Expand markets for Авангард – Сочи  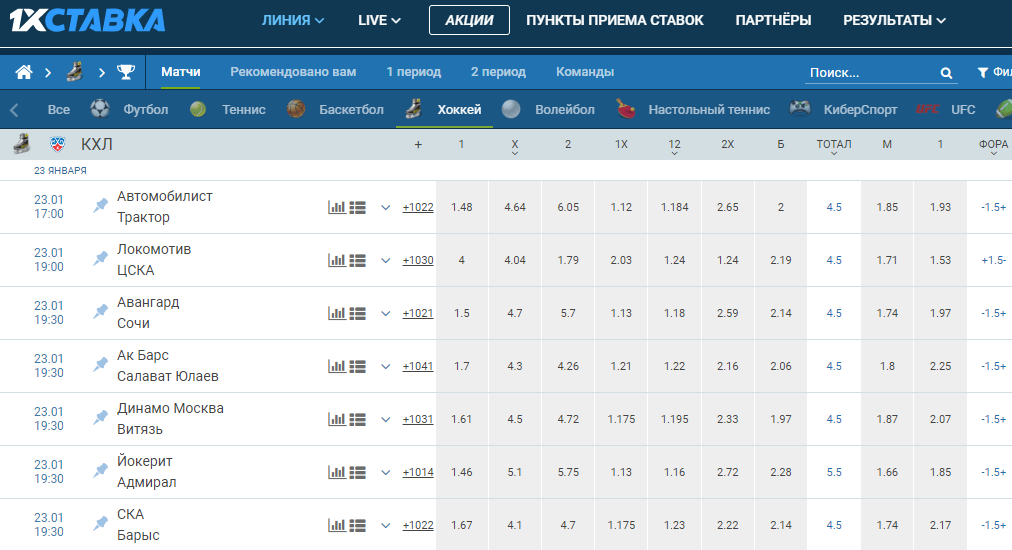pos(385,314)
